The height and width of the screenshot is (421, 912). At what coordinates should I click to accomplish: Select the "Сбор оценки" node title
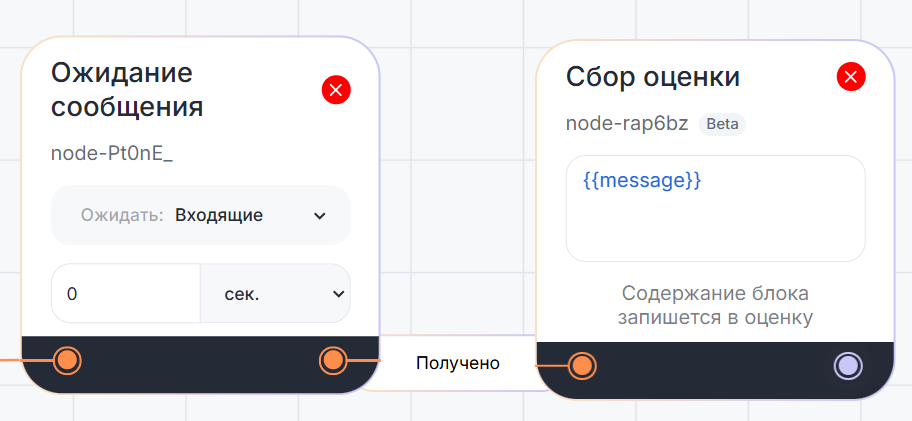coord(653,77)
